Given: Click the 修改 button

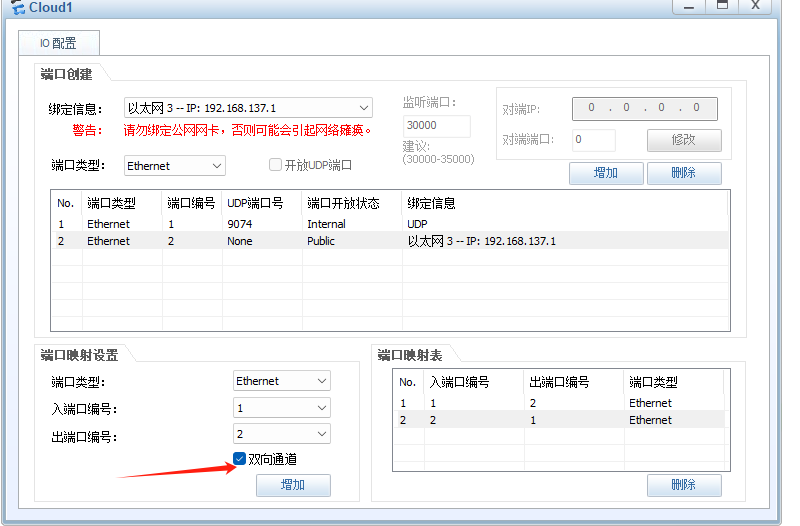Looking at the screenshot, I should coord(684,140).
